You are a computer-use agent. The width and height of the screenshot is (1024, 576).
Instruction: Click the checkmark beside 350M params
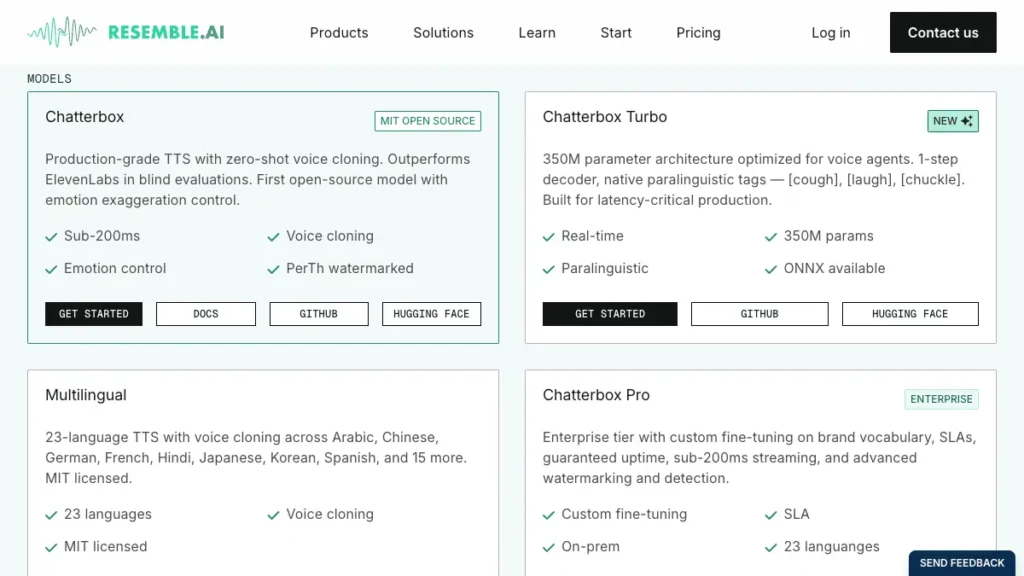(771, 236)
